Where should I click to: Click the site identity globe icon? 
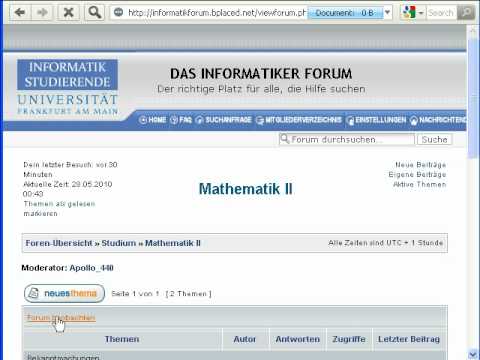pyautogui.click(x=118, y=13)
